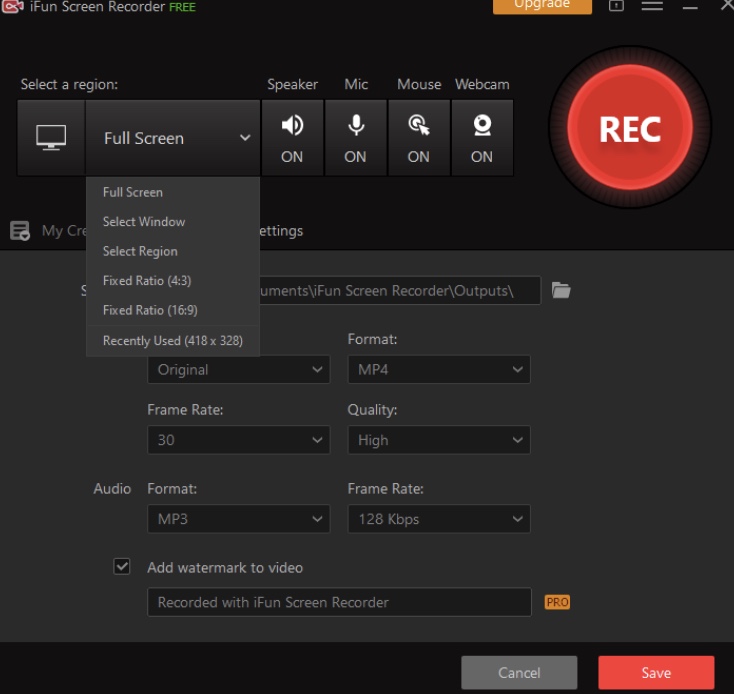Viewport: 734px width, 694px height.
Task: Start recording with the REC button
Action: coord(629,129)
